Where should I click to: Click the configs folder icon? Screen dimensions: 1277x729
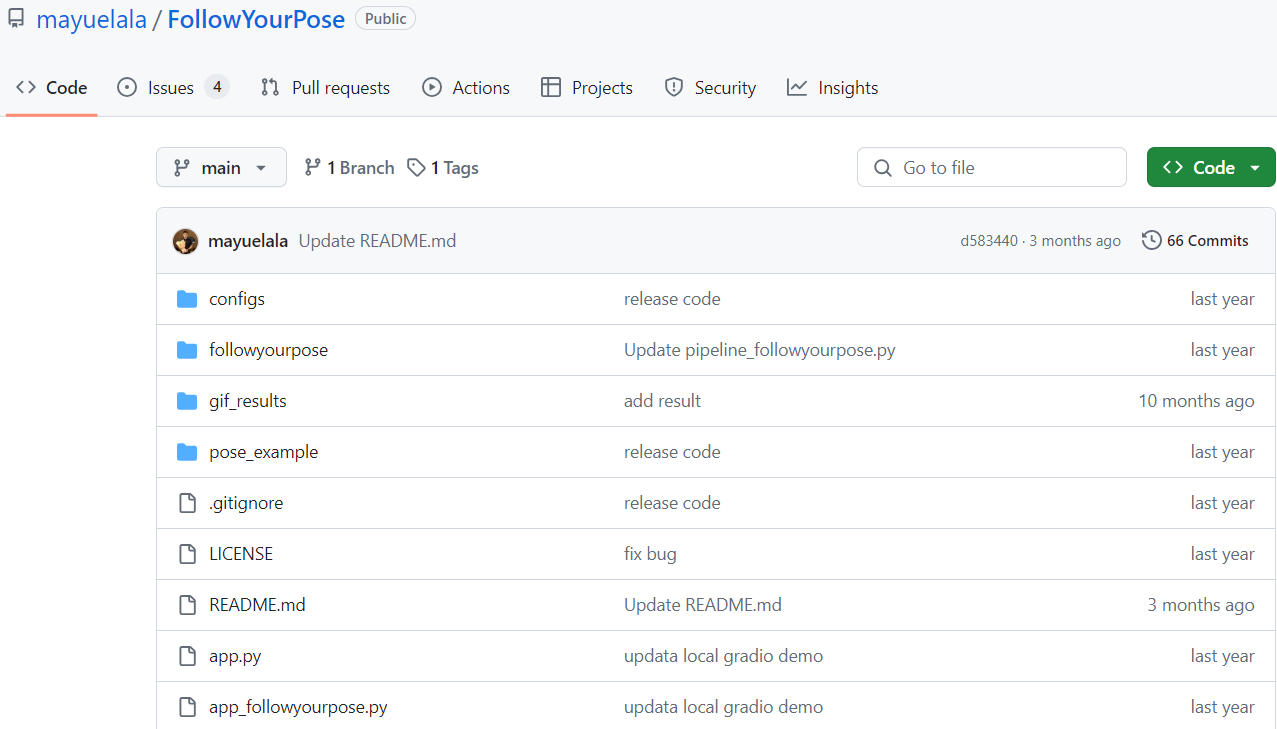pyautogui.click(x=187, y=299)
